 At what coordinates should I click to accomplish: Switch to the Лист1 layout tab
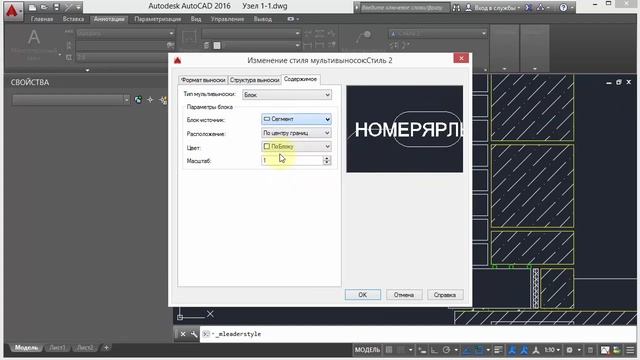click(57, 348)
